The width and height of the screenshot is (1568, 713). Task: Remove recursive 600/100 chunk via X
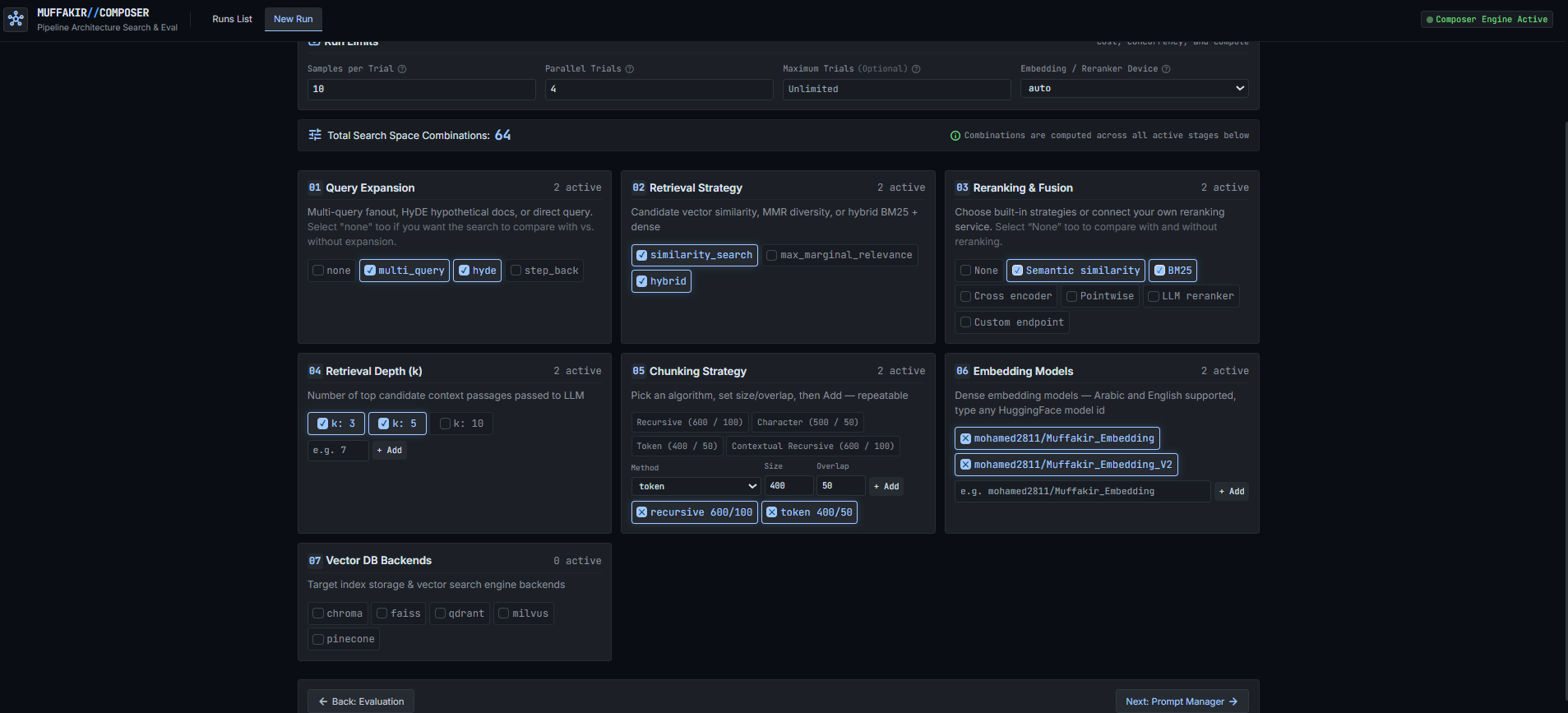tap(642, 512)
